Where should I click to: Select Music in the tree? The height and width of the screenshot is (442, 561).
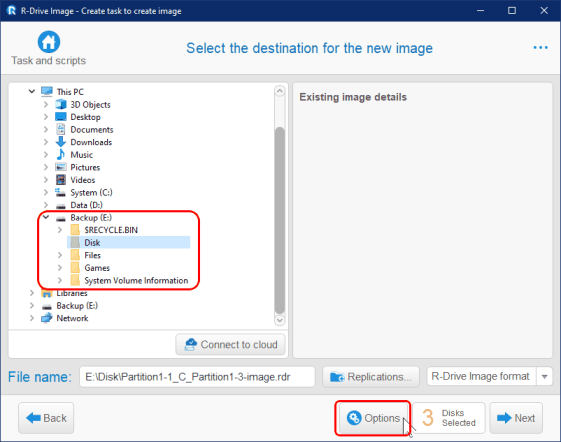click(x=82, y=155)
